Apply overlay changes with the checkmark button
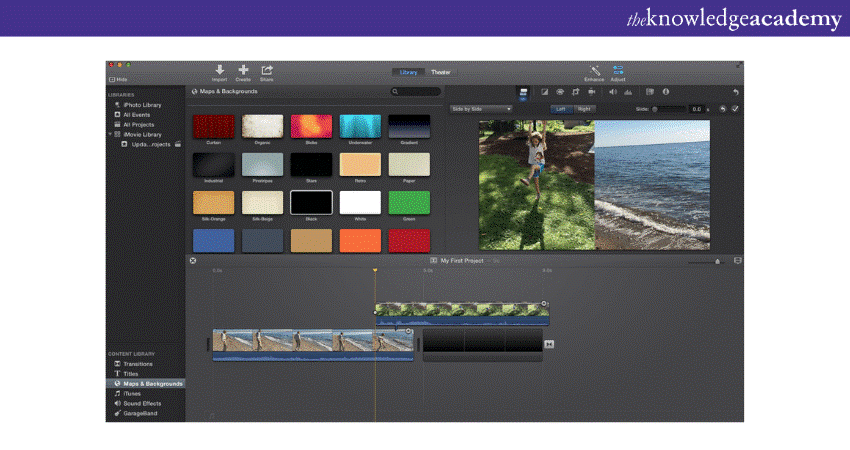Image resolution: width=850 pixels, height=450 pixels. [x=735, y=108]
